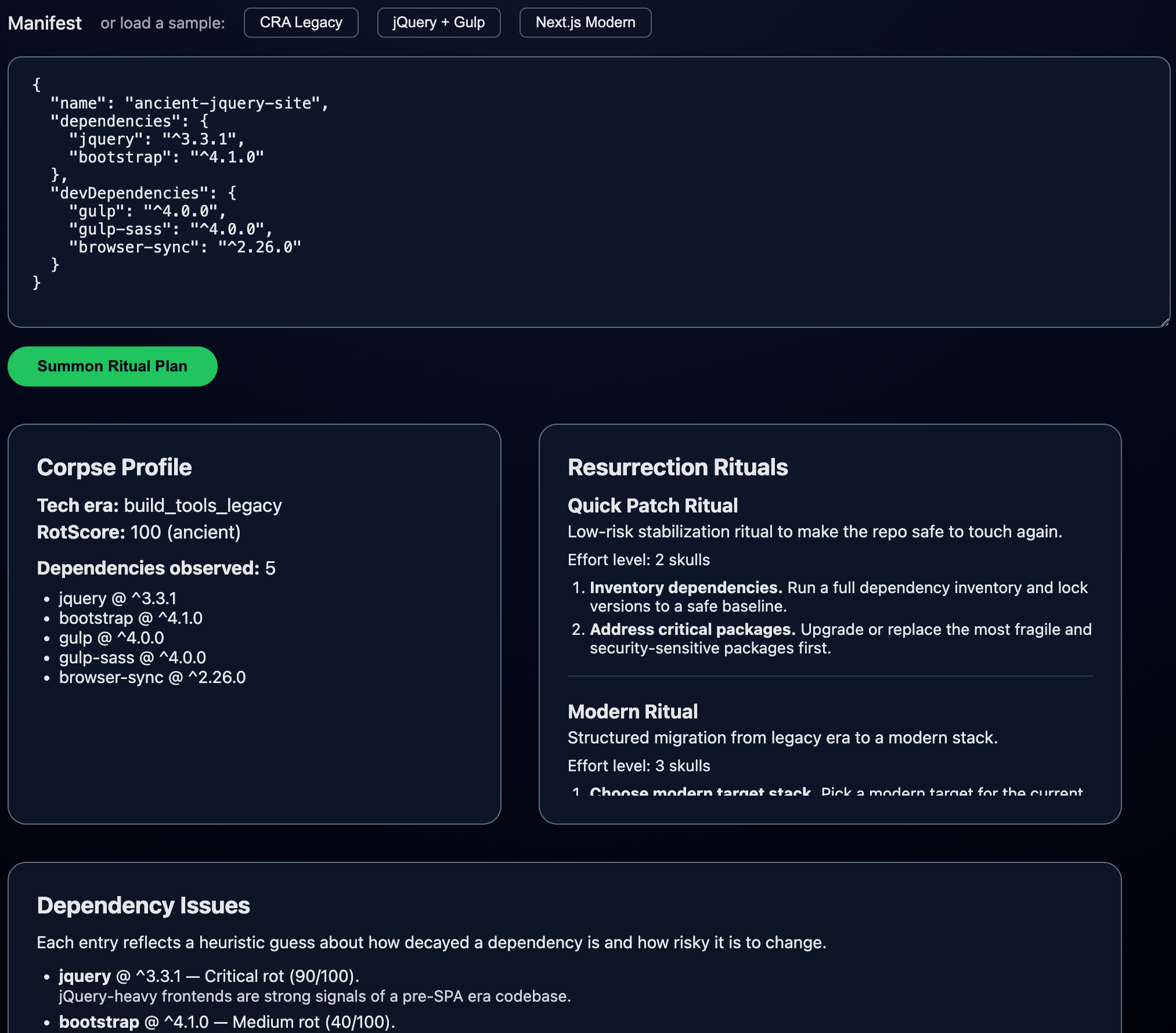Click the Resurrection Rituals heading
1176x1033 pixels.
[677, 467]
